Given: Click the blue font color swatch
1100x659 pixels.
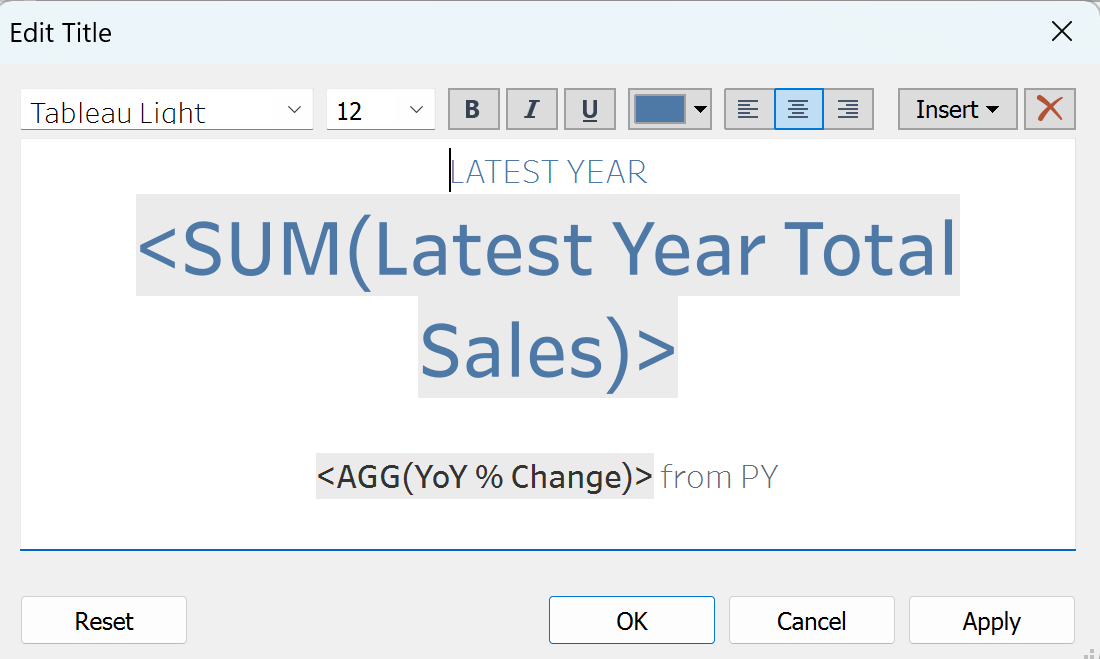Looking at the screenshot, I should point(659,110).
